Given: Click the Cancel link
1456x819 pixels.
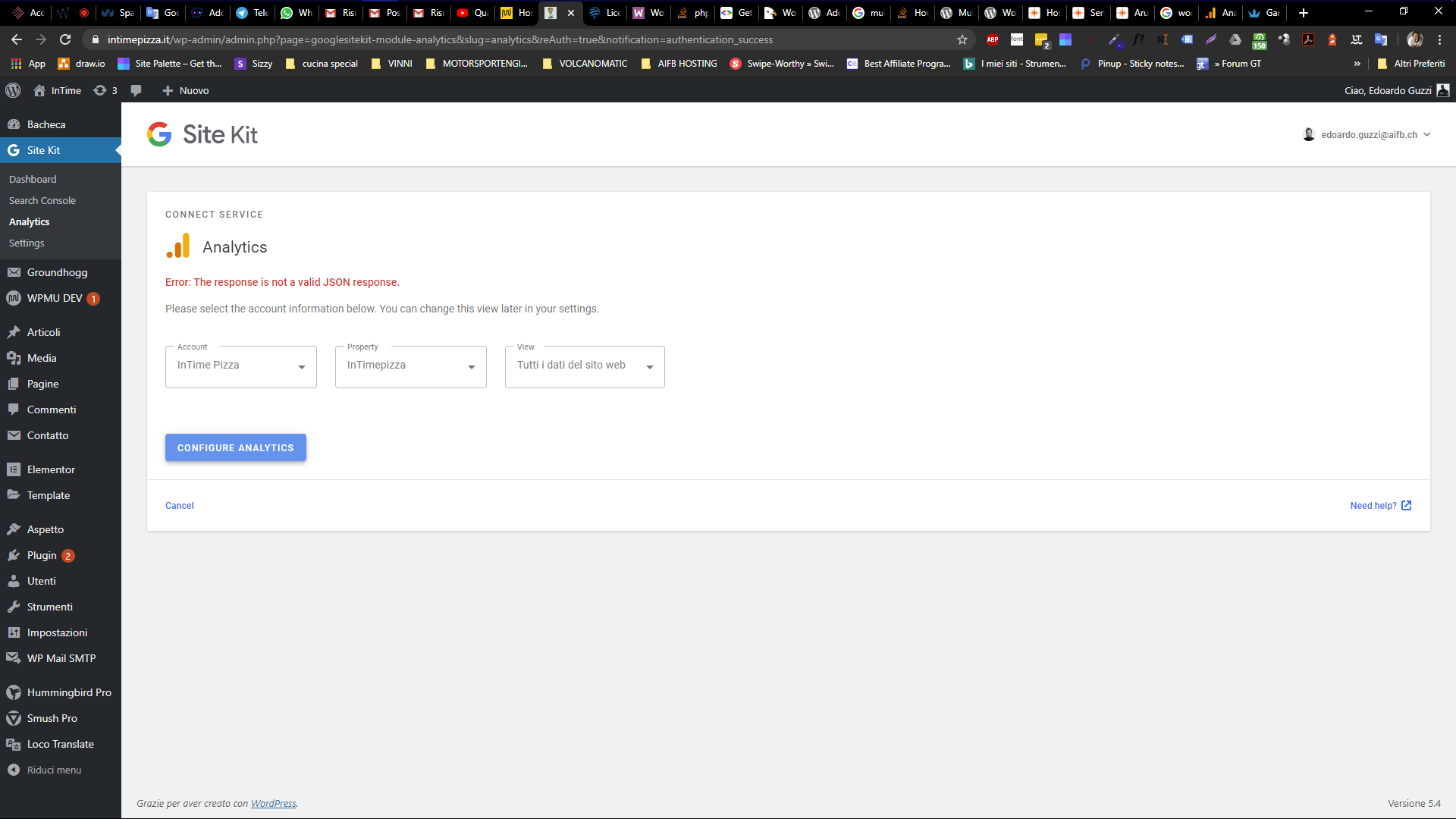Looking at the screenshot, I should pyautogui.click(x=180, y=506).
